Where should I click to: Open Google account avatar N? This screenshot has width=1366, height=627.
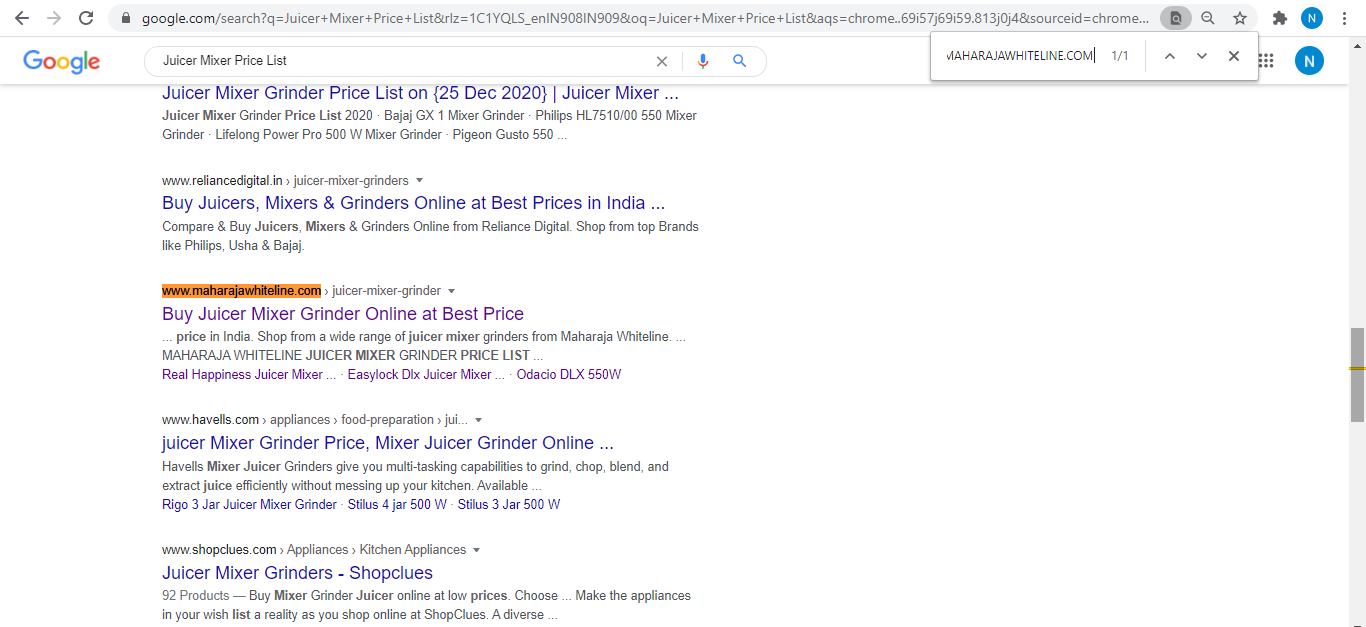pos(1309,61)
